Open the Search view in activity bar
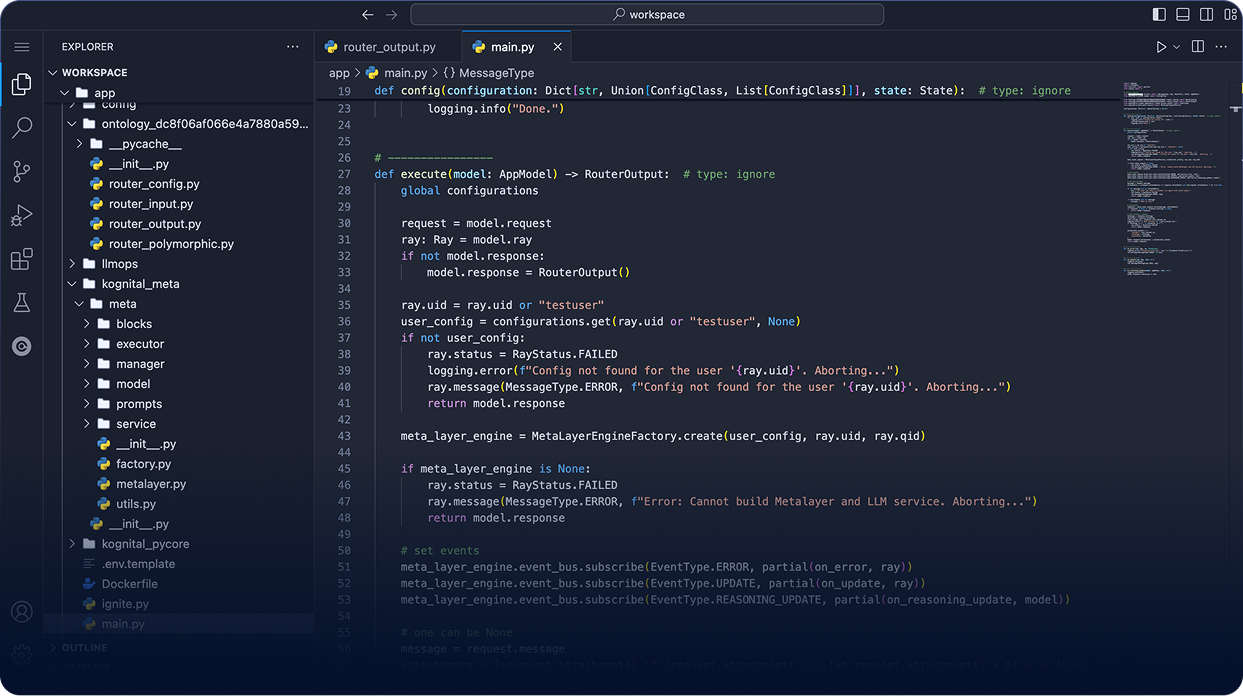Image resolution: width=1243 pixels, height=696 pixels. pyautogui.click(x=21, y=128)
